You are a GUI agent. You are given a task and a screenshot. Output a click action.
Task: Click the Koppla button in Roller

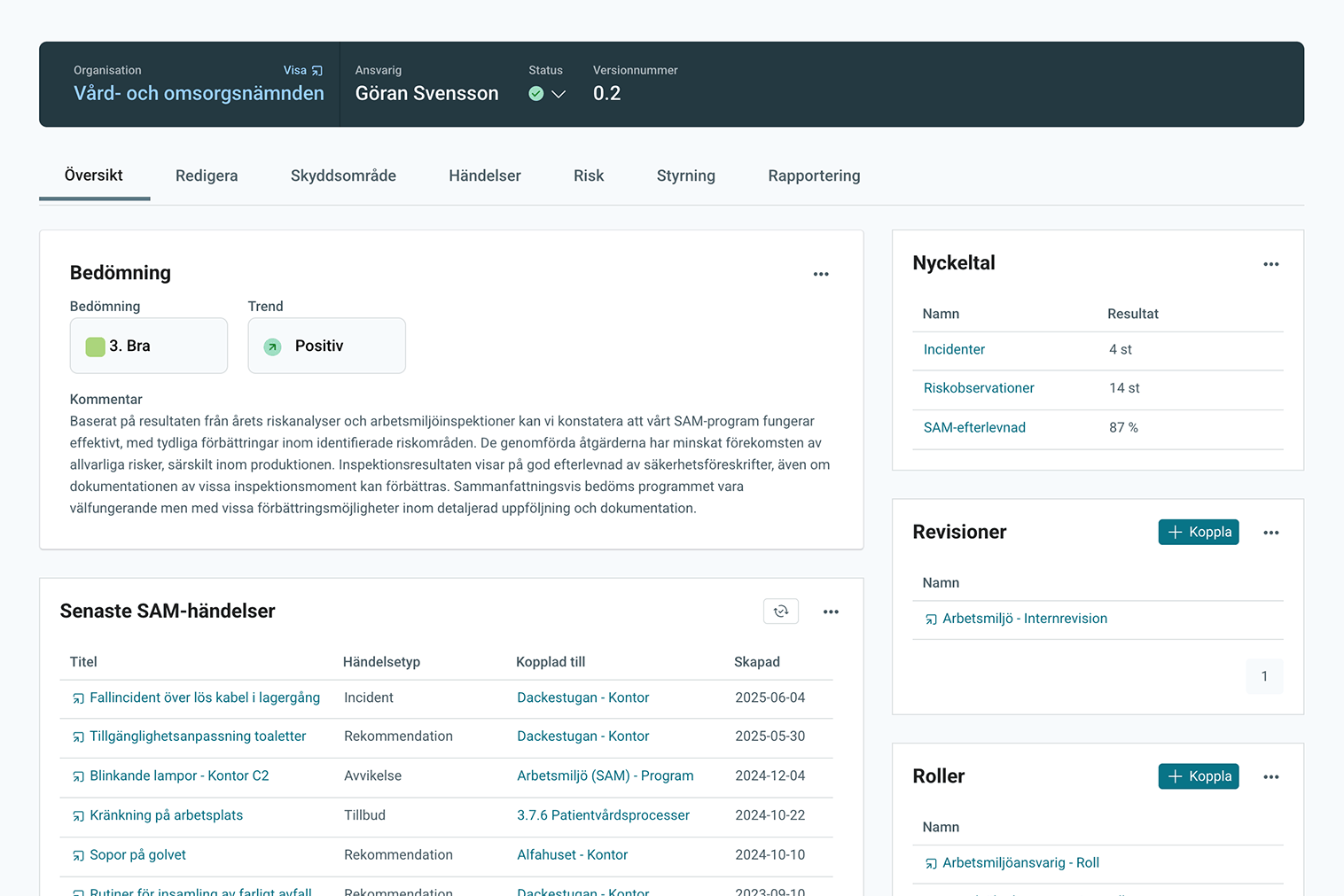click(1199, 776)
